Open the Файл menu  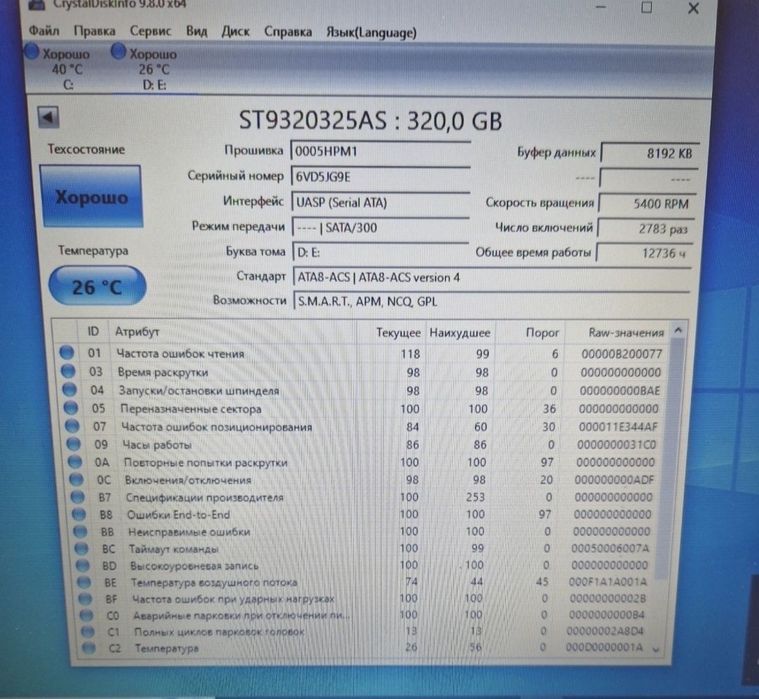click(x=44, y=31)
